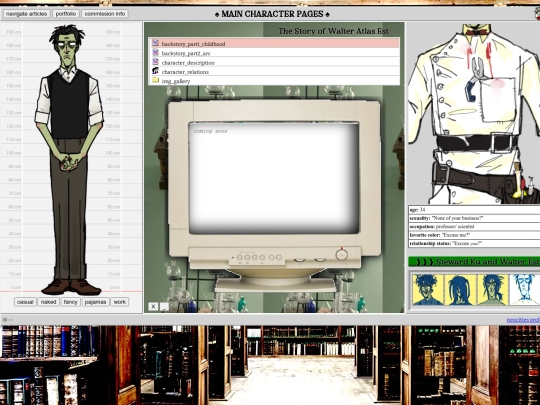Select backstory_part1_childhood row text

click(x=193, y=44)
